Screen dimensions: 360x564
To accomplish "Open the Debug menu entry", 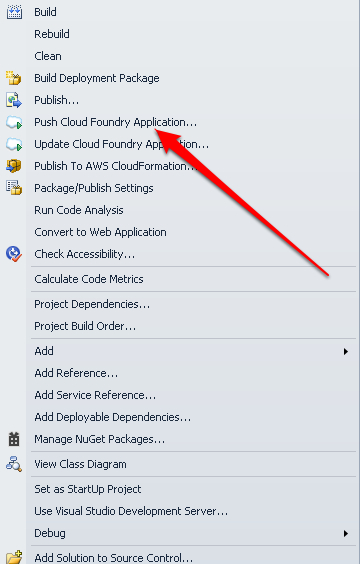I will pyautogui.click(x=50, y=533).
